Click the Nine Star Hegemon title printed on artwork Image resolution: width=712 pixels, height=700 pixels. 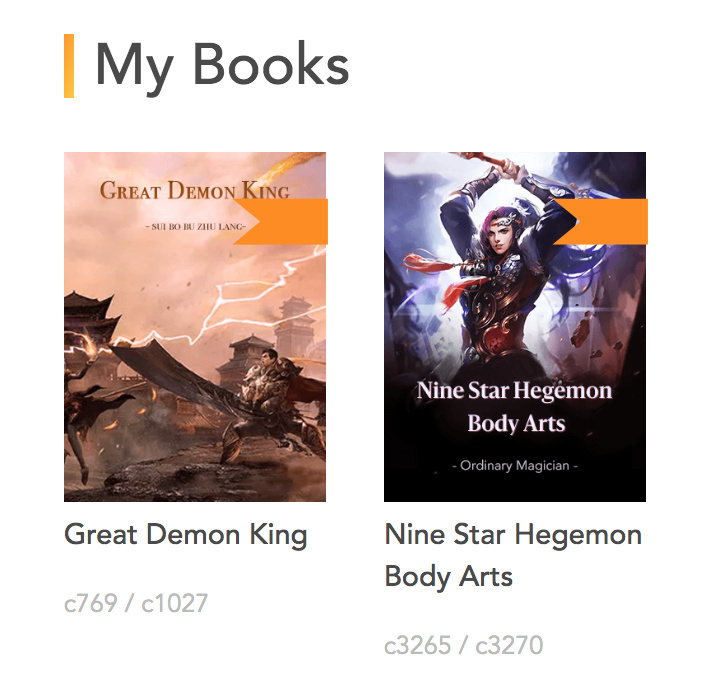click(515, 407)
